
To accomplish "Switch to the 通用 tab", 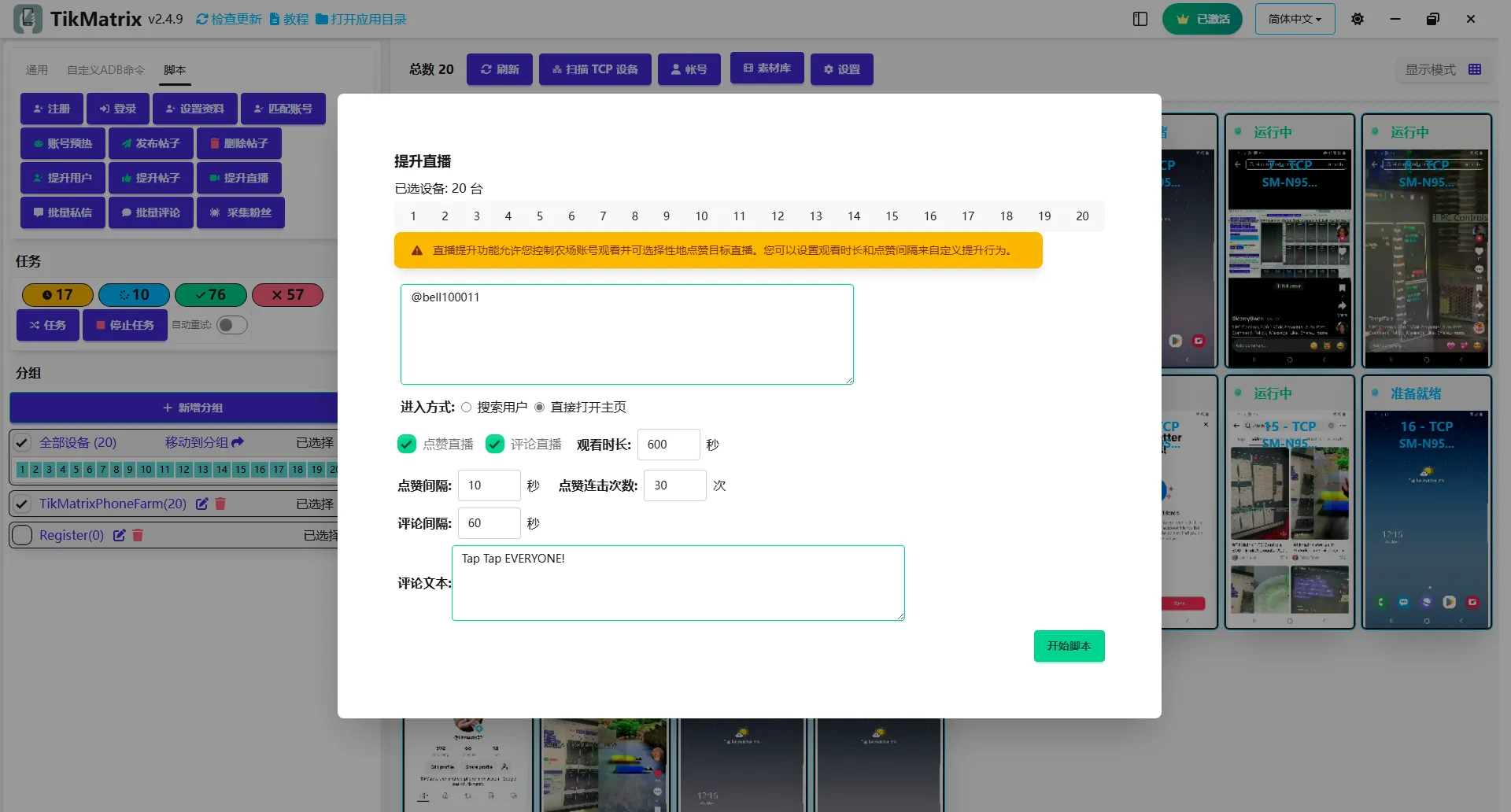I will tap(36, 70).
